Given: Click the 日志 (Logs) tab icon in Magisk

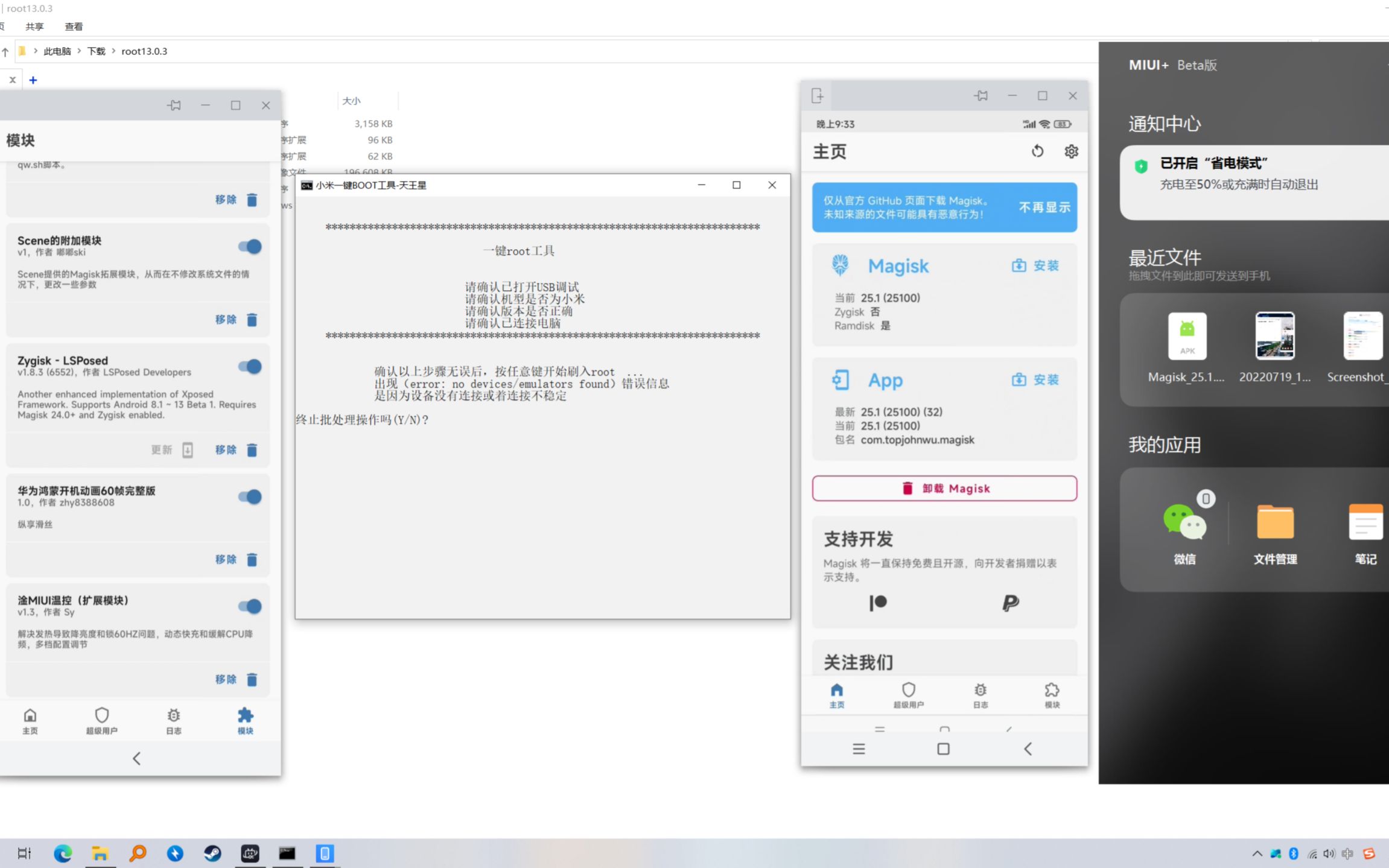Looking at the screenshot, I should click(x=980, y=695).
